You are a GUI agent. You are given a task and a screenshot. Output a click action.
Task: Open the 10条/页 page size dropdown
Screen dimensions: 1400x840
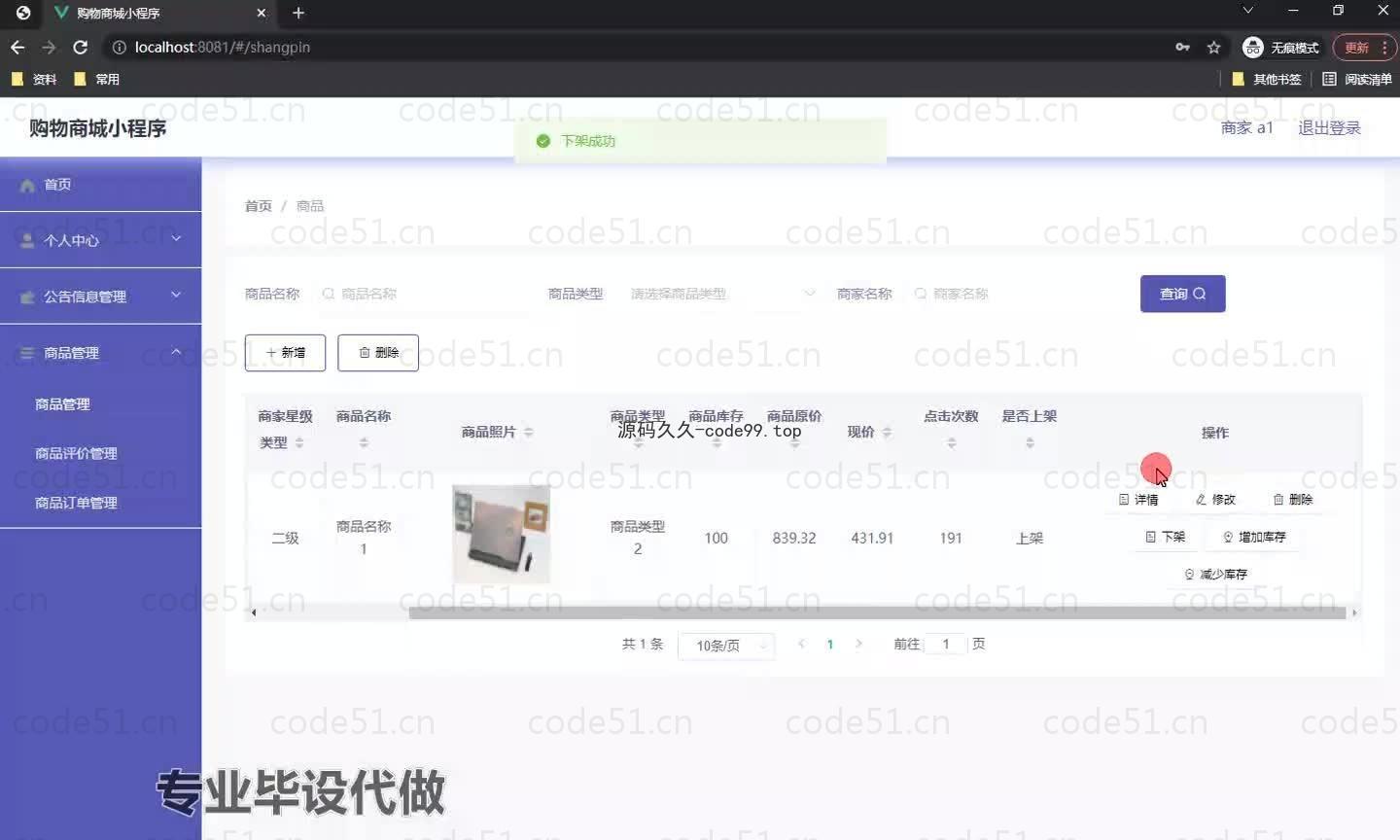(x=727, y=646)
